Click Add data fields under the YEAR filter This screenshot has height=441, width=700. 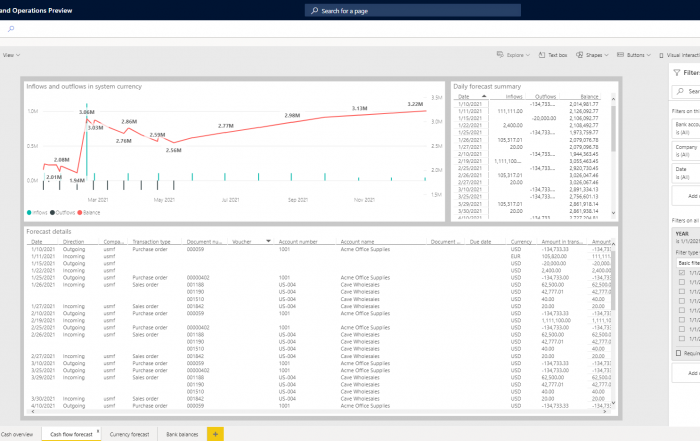point(686,373)
